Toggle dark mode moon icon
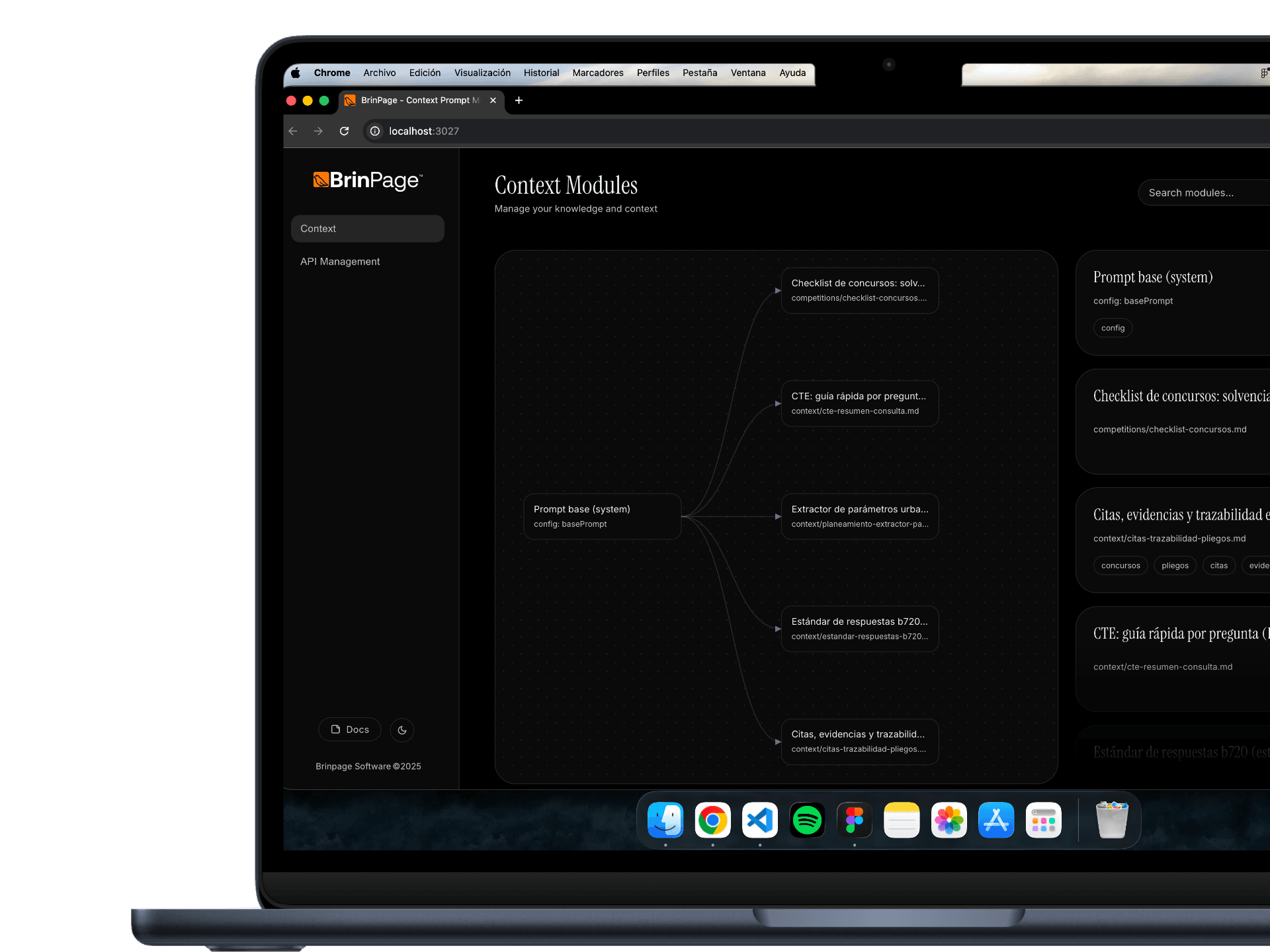The width and height of the screenshot is (1270, 952). pos(402,730)
